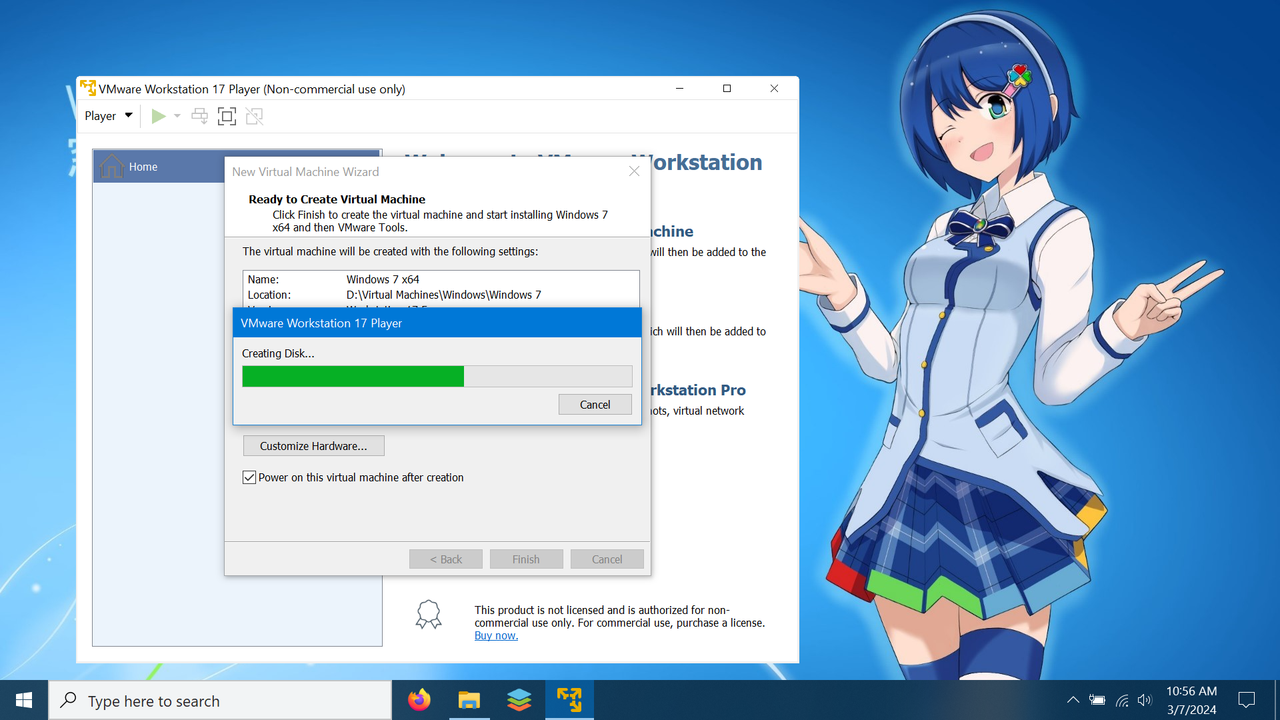Click the battery status tray icon
1280x720 pixels.
[1098, 700]
